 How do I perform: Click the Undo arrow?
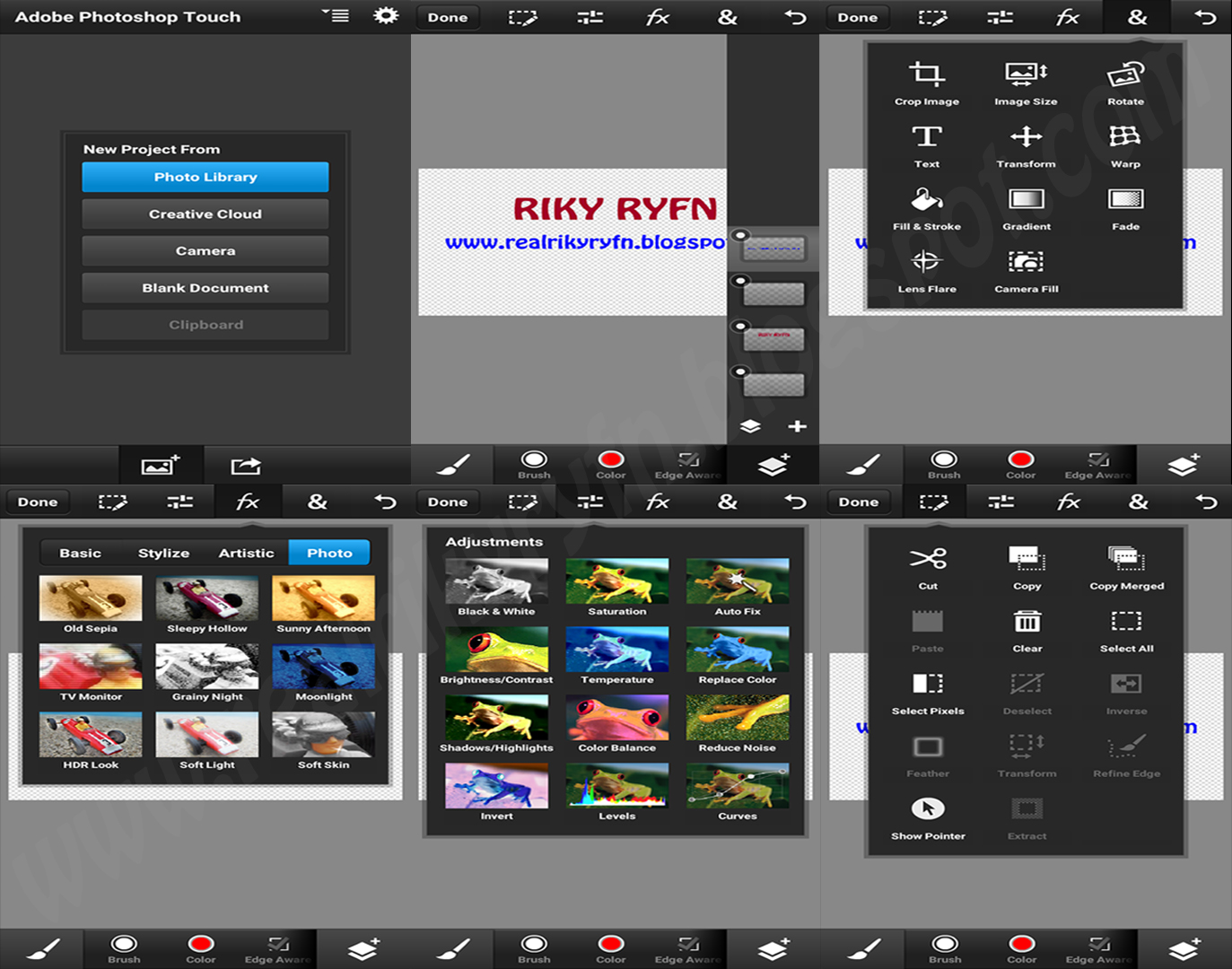pos(794,16)
